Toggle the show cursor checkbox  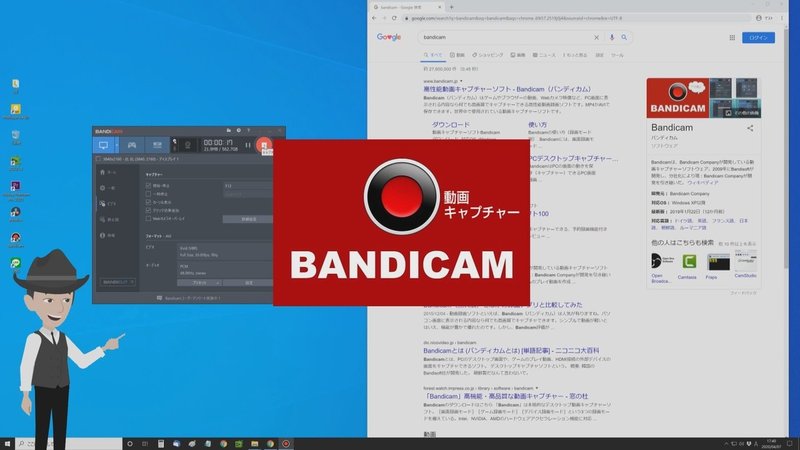click(x=148, y=202)
